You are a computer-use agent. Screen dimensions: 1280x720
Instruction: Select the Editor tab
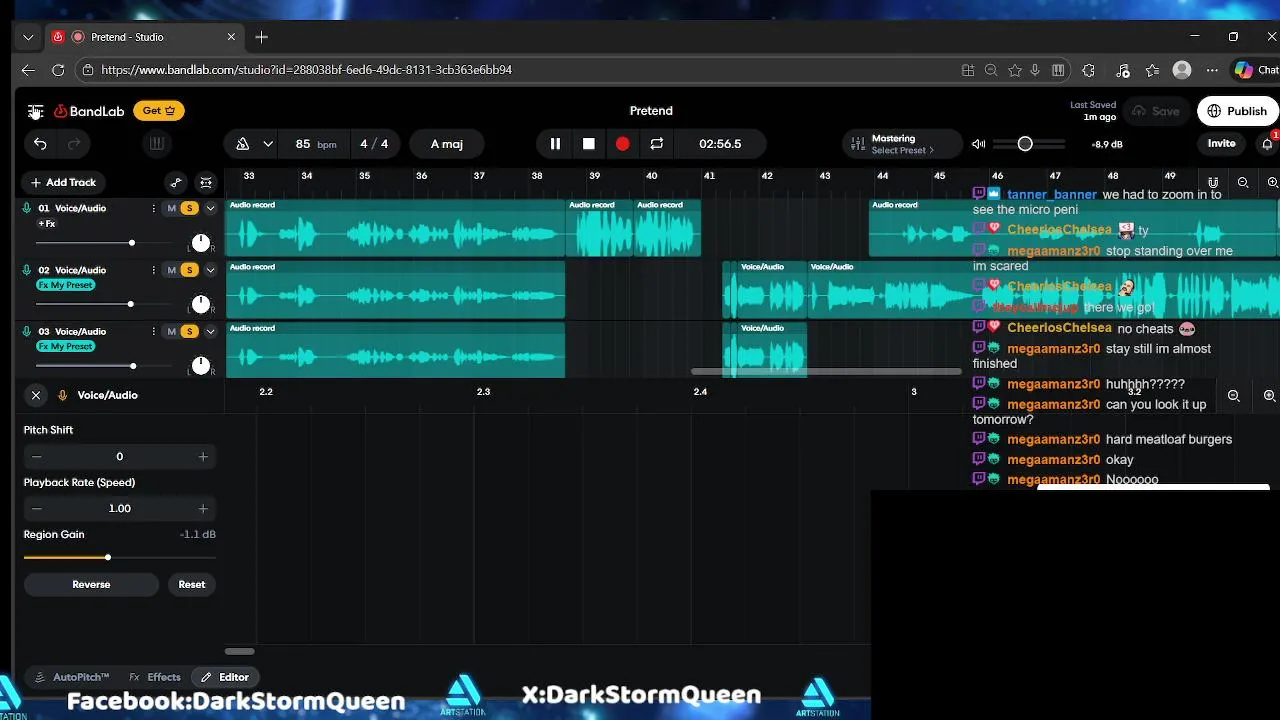click(224, 677)
